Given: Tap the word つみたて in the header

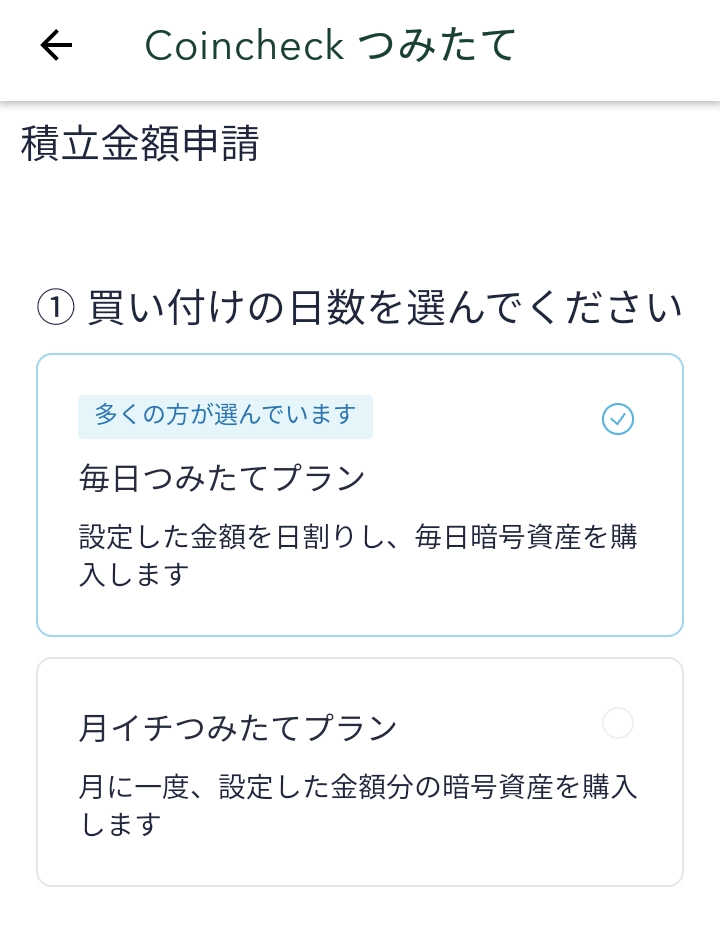Looking at the screenshot, I should (x=437, y=45).
